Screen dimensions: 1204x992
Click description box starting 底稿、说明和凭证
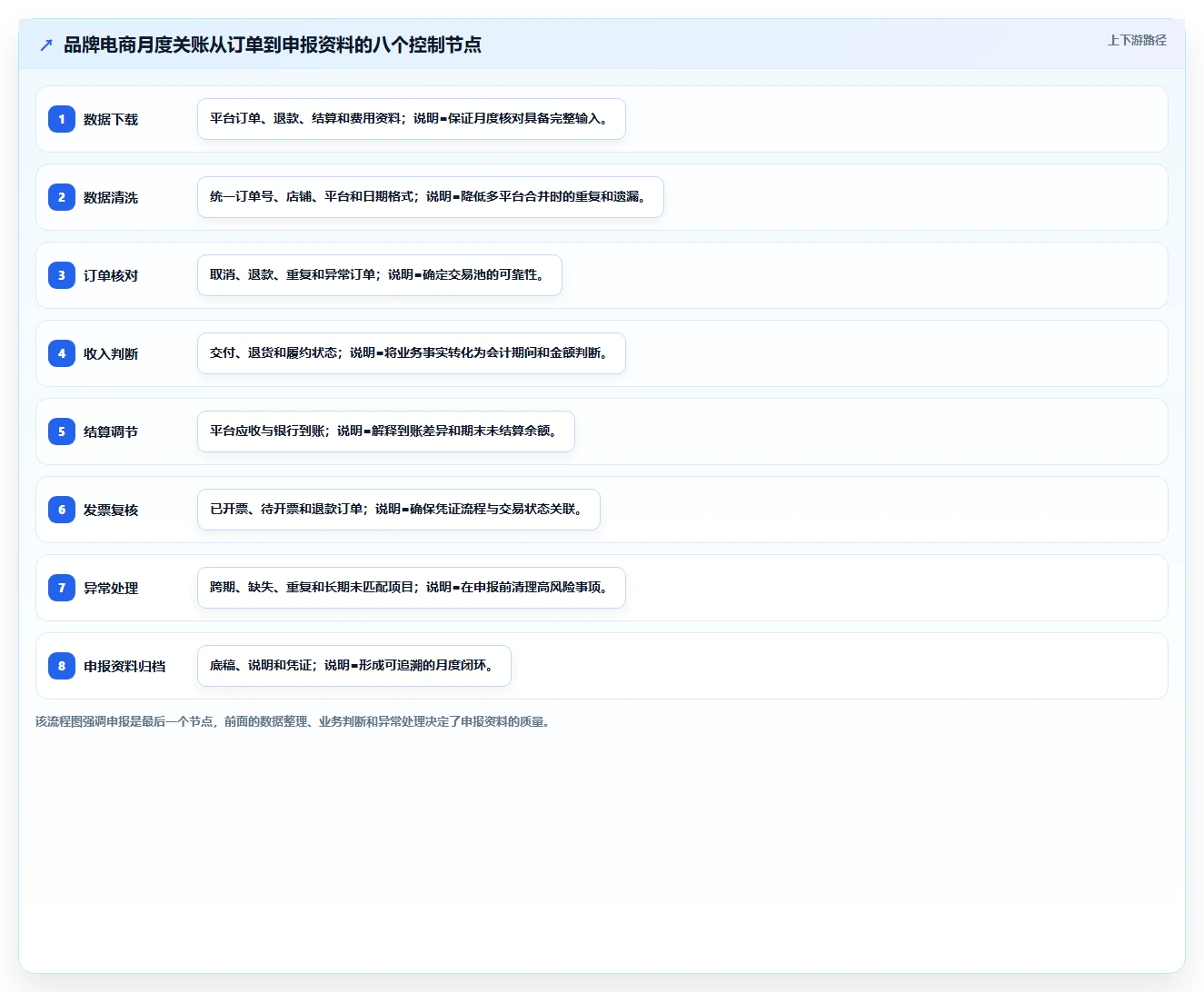[x=354, y=666]
